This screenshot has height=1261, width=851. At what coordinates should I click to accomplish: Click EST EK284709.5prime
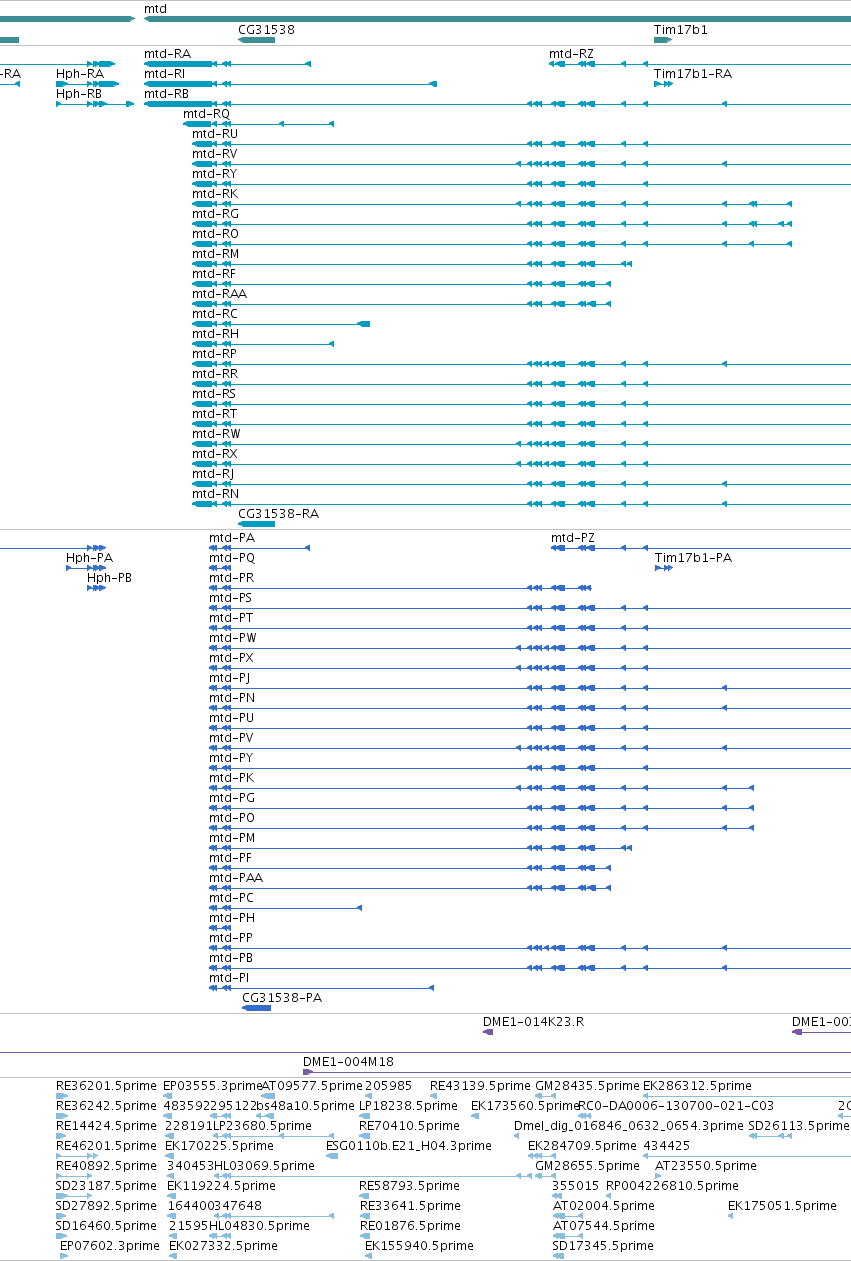click(582, 1146)
